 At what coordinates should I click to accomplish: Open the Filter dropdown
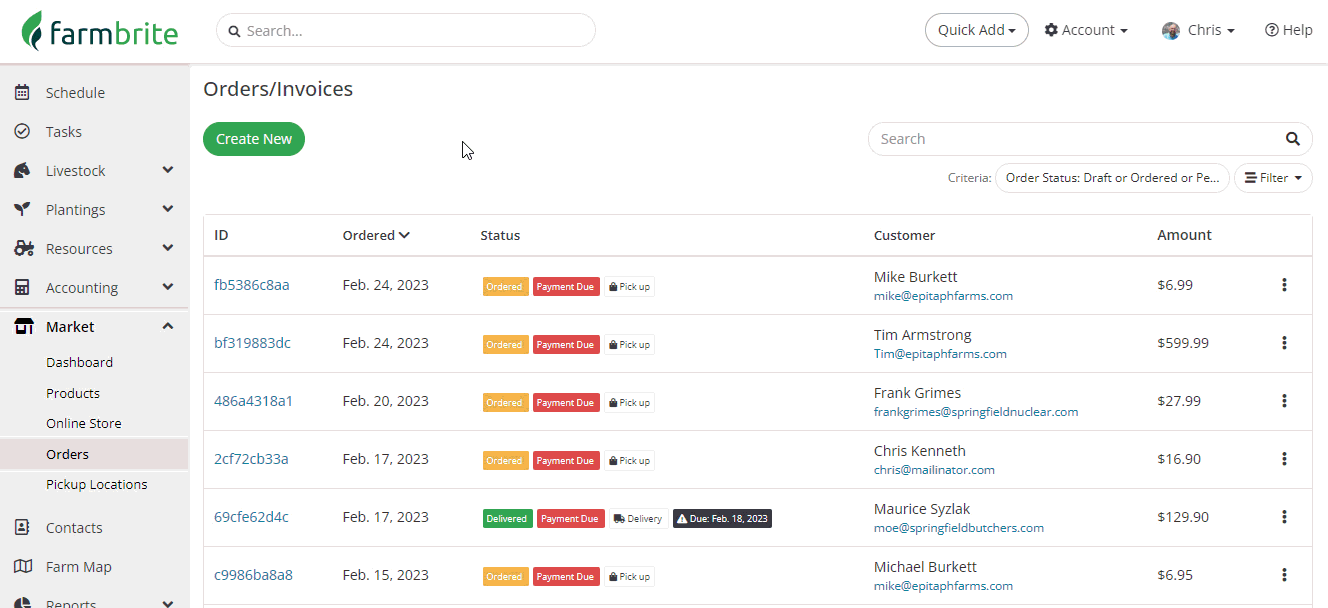[1273, 178]
